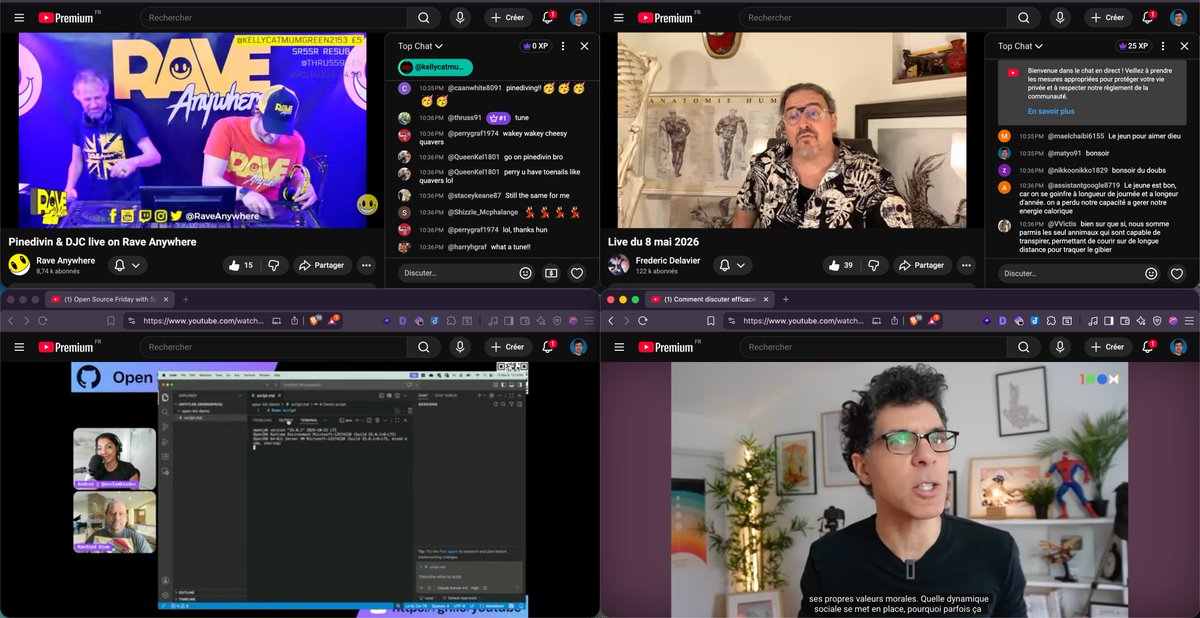Expand Top Chat dropdown in Rave Anywhere chat
This screenshot has height=618, width=1200.
tap(420, 46)
